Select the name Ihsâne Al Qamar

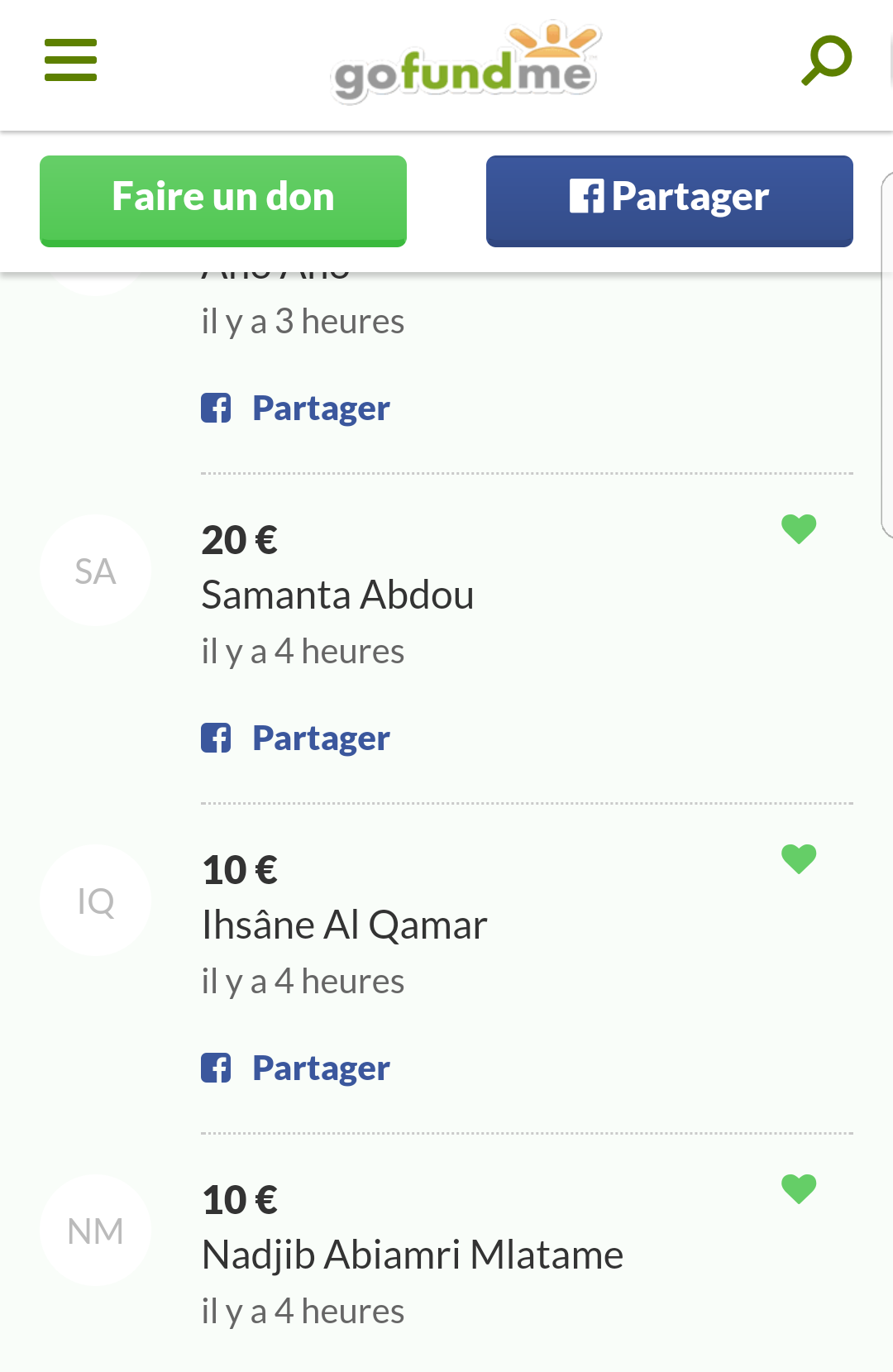point(344,925)
